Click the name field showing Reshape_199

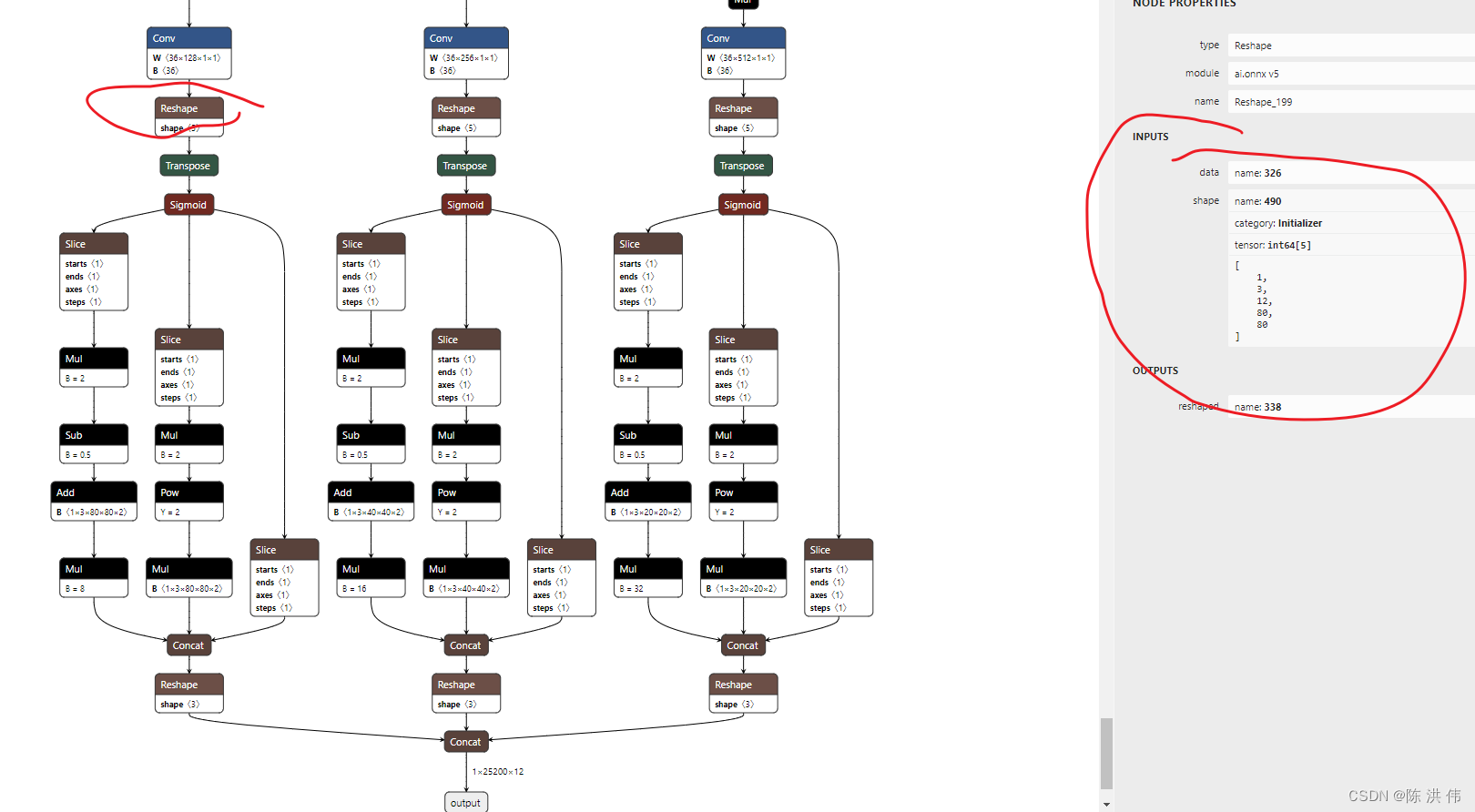(1351, 102)
